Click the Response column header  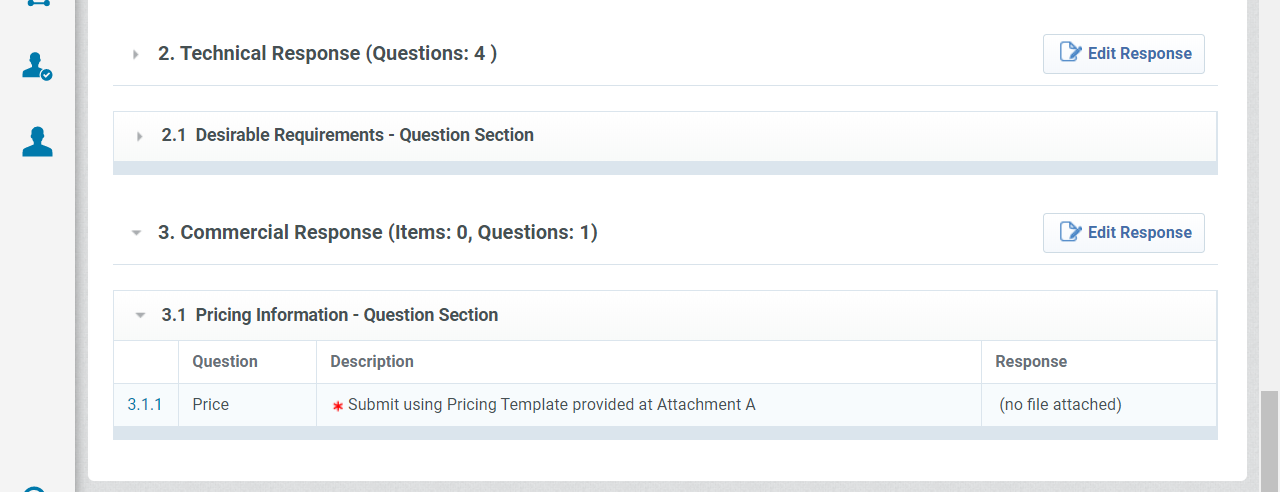[x=1031, y=362]
